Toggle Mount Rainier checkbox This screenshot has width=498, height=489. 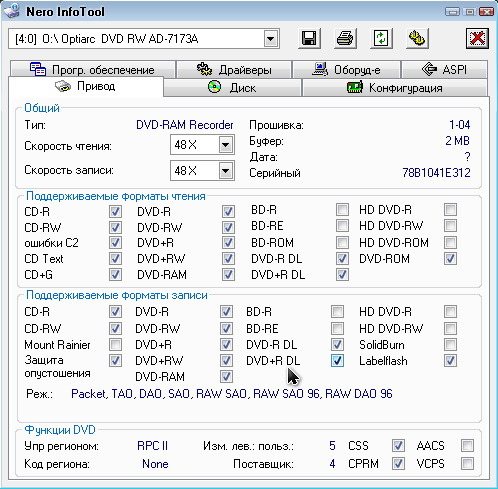tap(115, 344)
